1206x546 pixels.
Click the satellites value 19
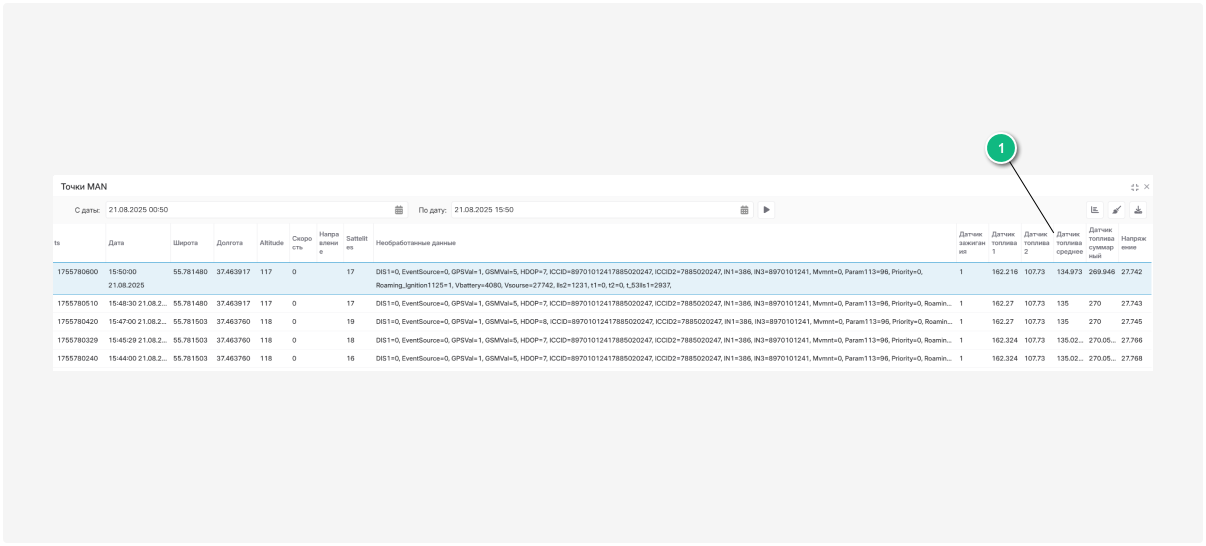pos(351,322)
